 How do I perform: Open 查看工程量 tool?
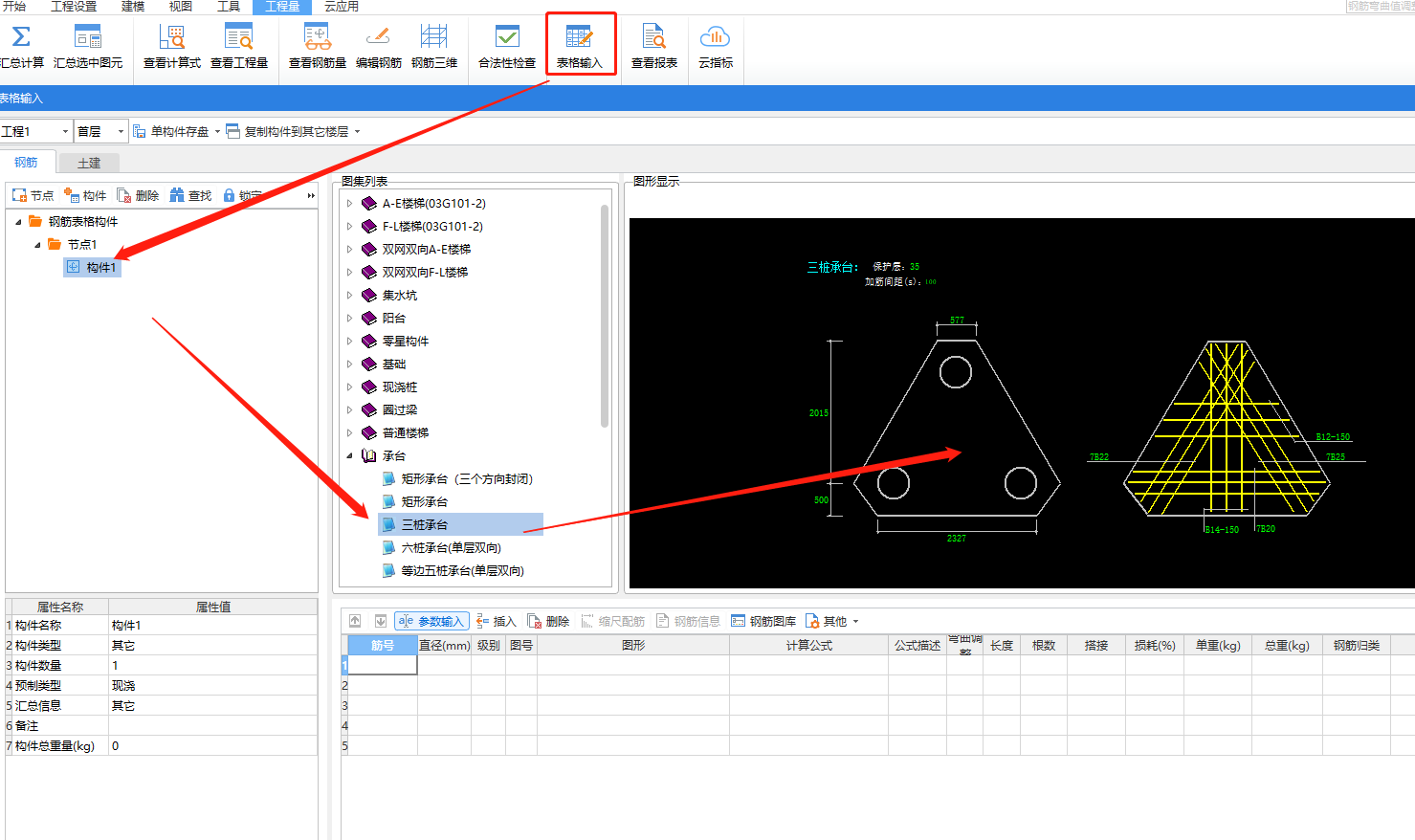239,46
